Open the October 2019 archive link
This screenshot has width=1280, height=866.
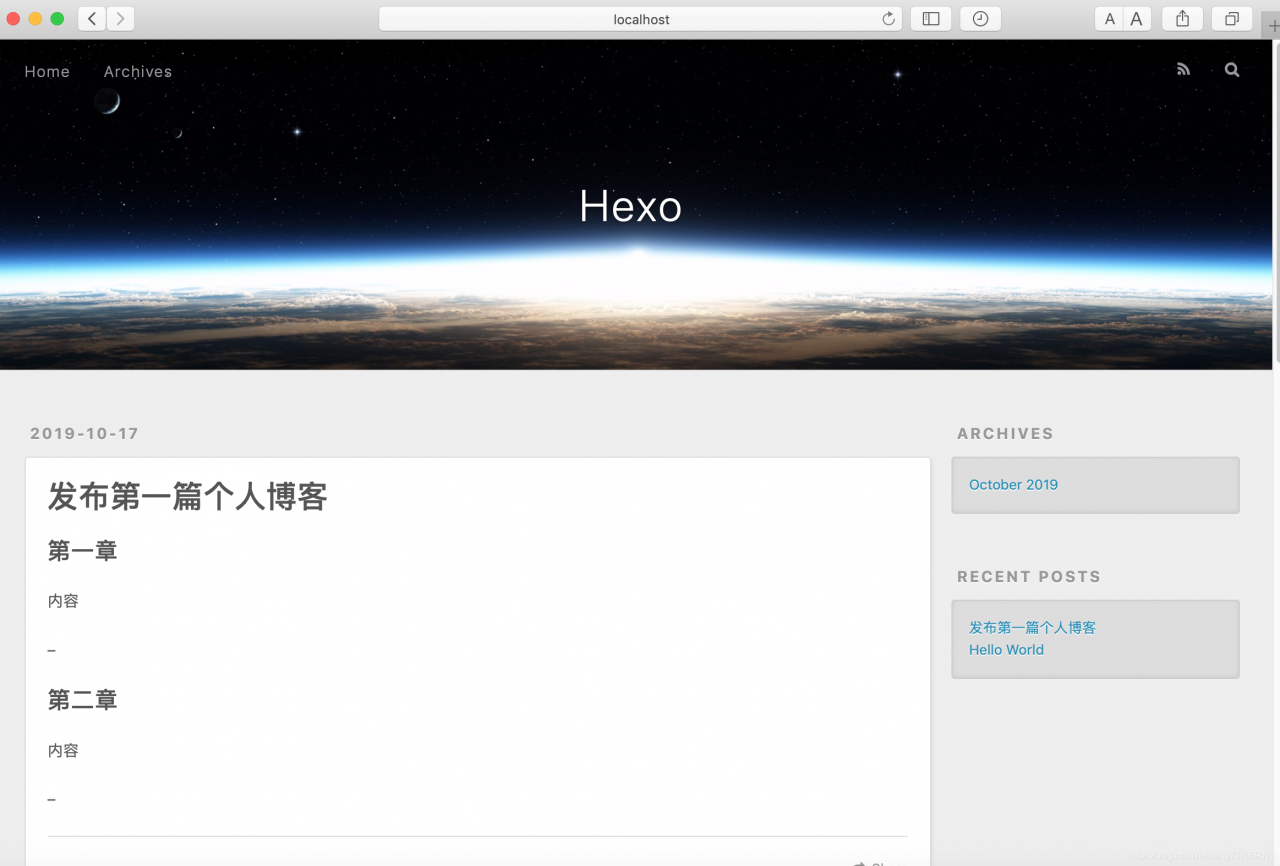coord(1013,484)
